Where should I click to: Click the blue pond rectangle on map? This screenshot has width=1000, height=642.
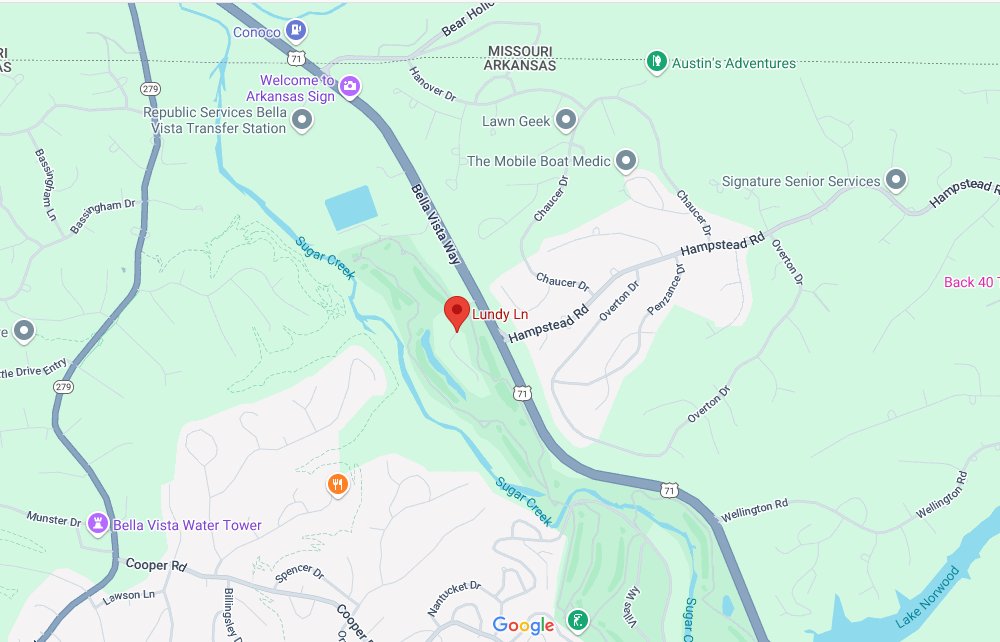[351, 207]
